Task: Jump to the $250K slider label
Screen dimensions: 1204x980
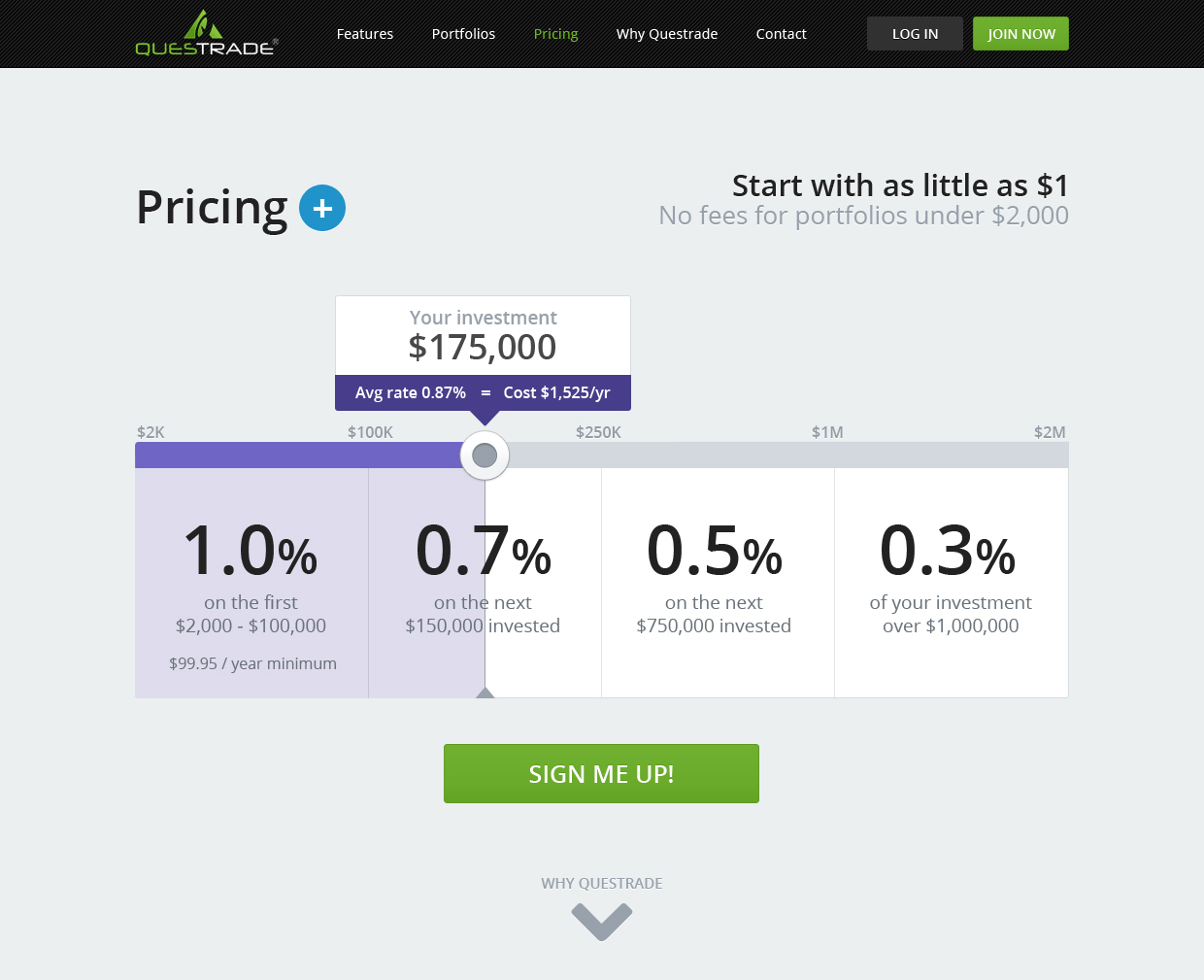Action: click(x=598, y=432)
